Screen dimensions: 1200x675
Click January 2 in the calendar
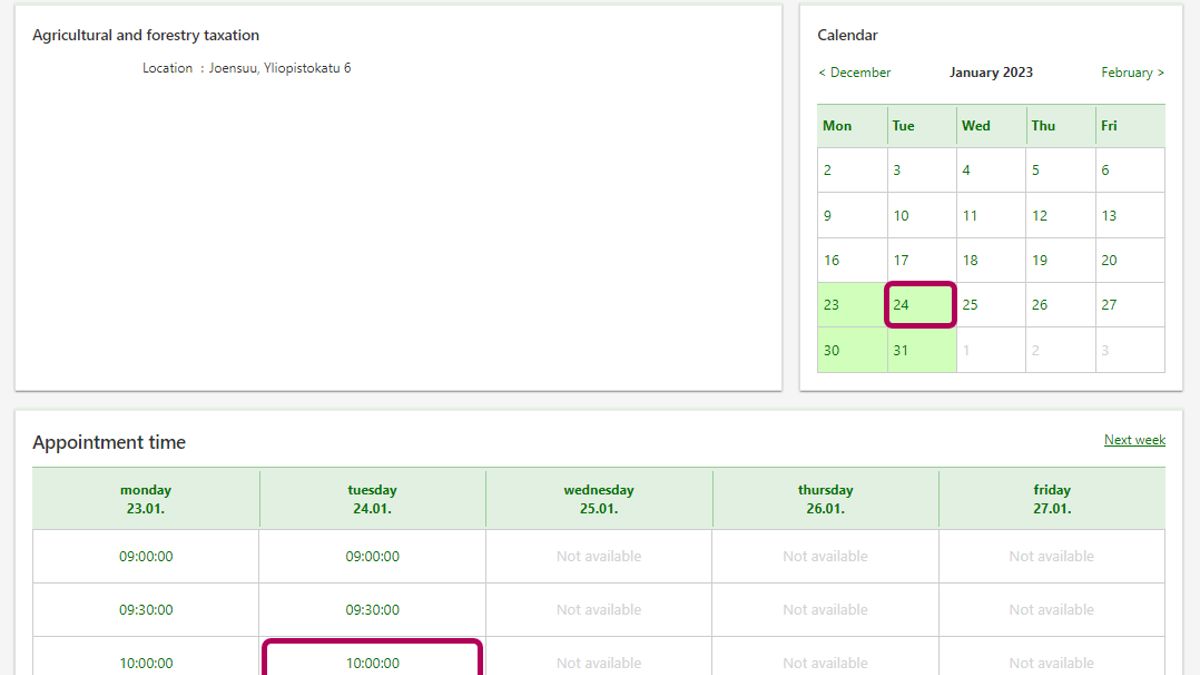(828, 170)
